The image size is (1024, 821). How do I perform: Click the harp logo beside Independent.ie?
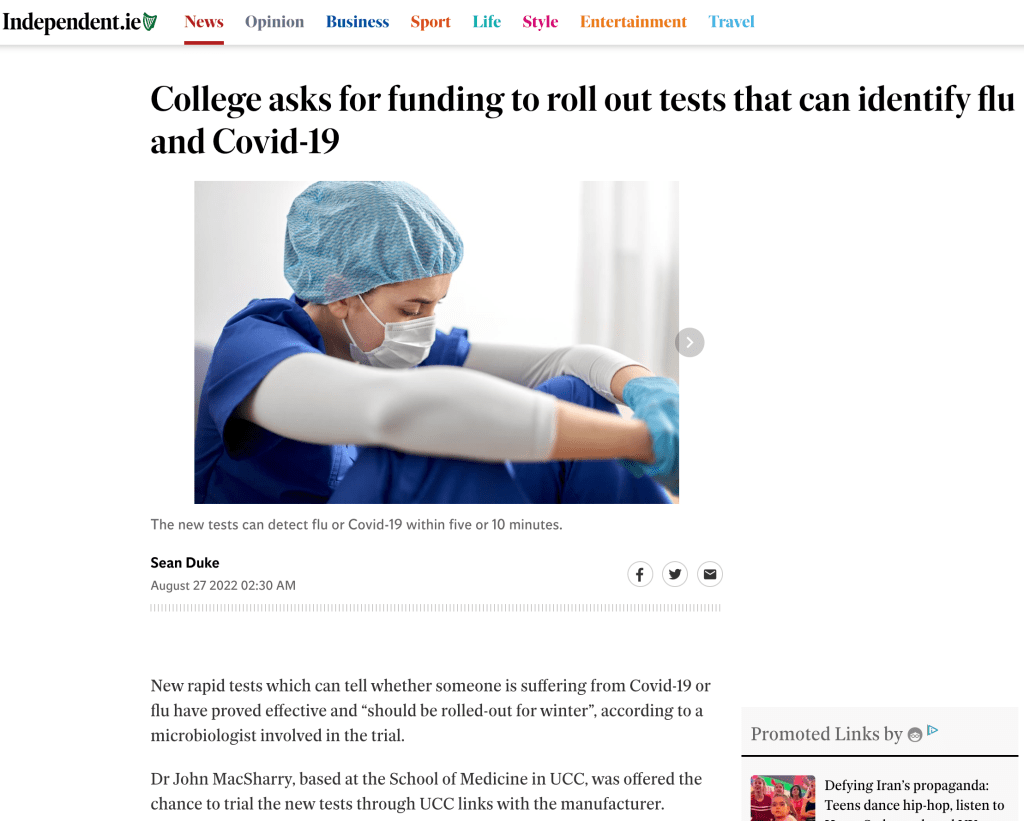click(150, 22)
